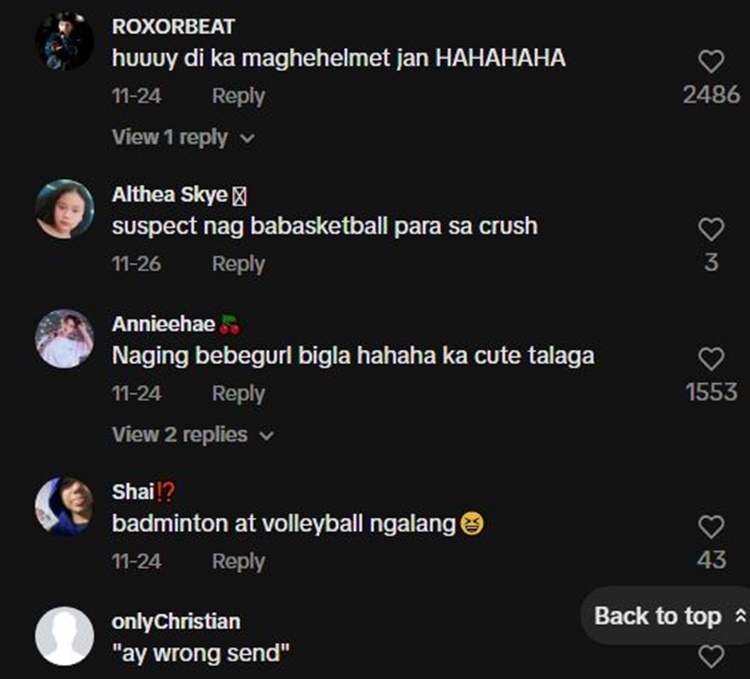Open the onlyChristian username link
Image resolution: width=750 pixels, height=679 pixels.
tap(176, 622)
